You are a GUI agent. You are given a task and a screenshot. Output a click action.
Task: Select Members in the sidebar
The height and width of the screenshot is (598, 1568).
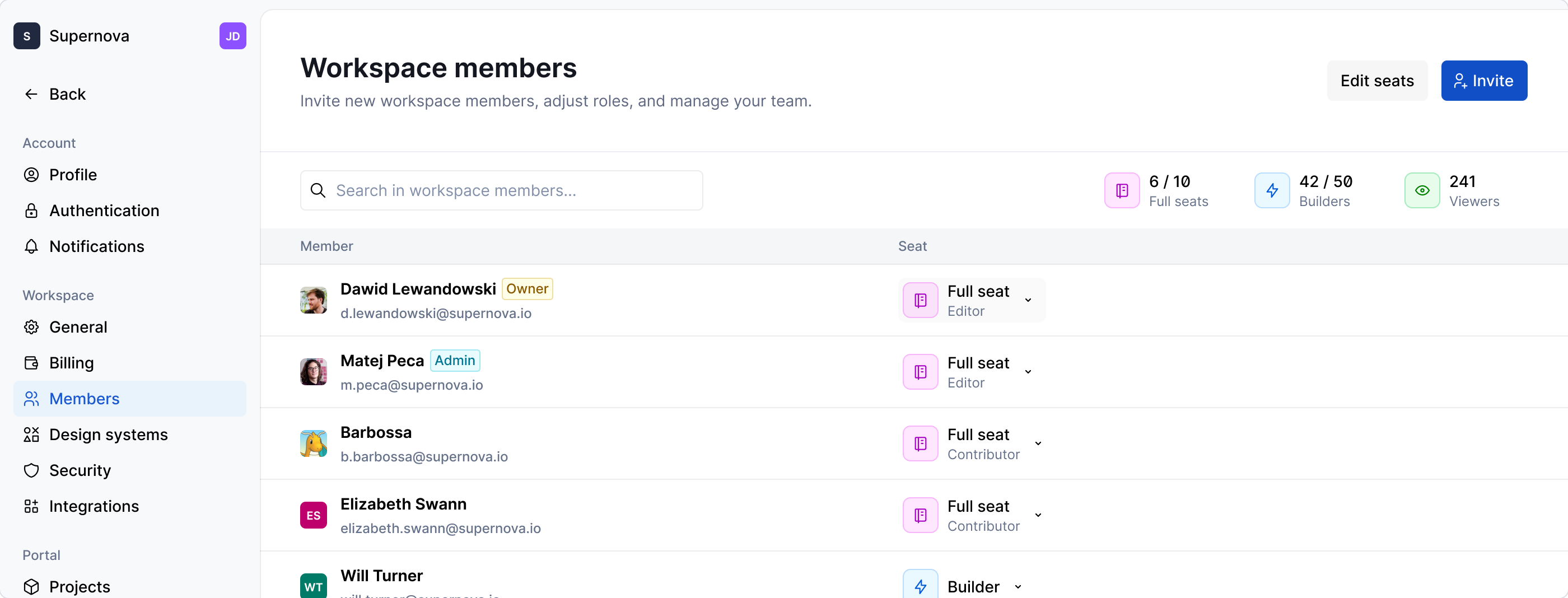coord(84,399)
